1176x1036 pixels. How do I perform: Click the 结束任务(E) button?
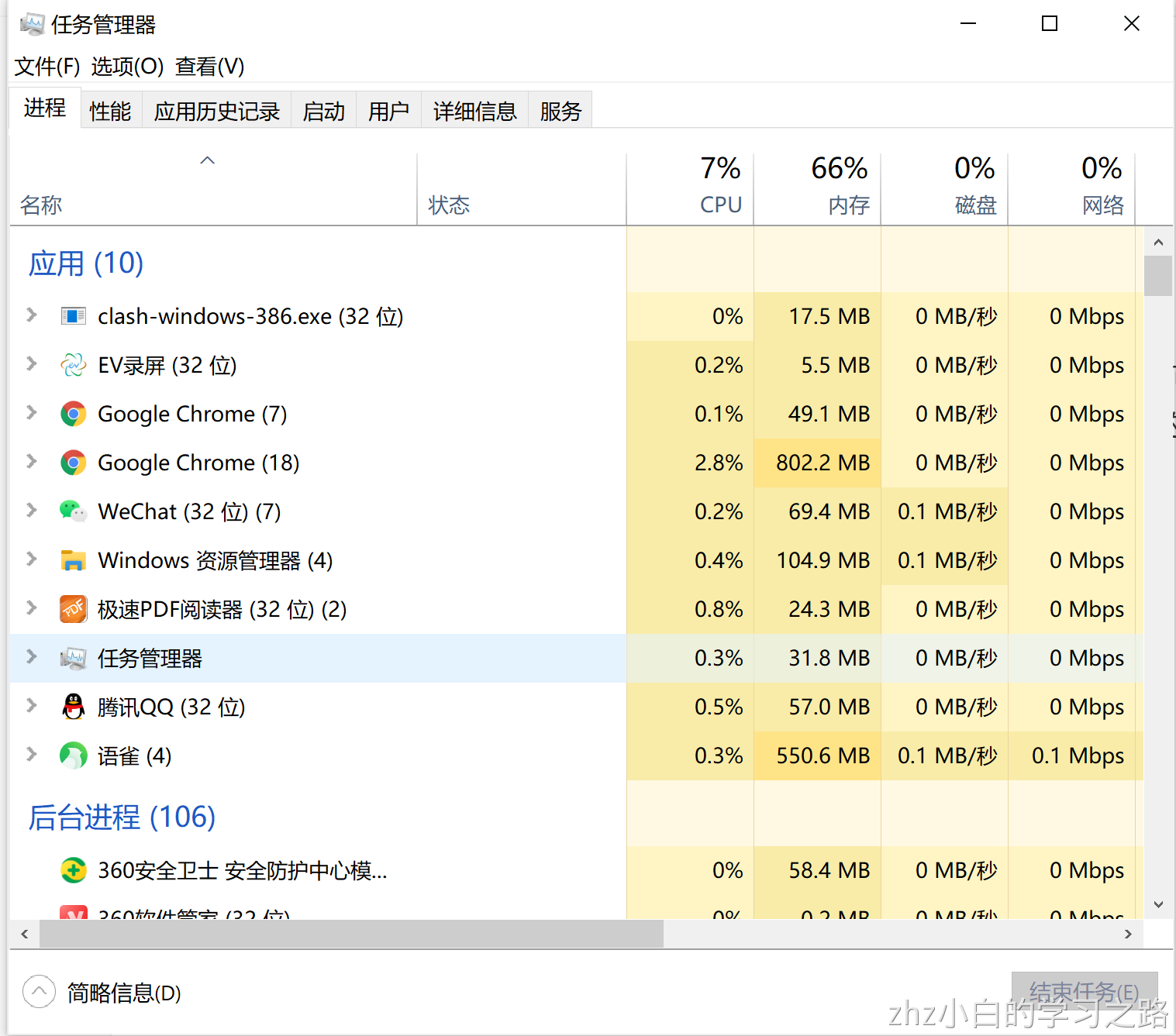(x=1085, y=992)
